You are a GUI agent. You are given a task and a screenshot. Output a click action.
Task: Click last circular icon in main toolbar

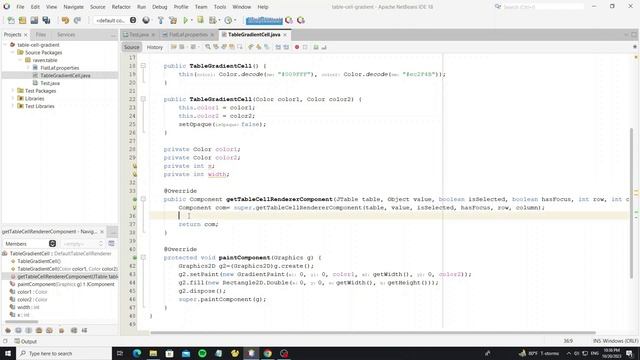[x=301, y=20]
